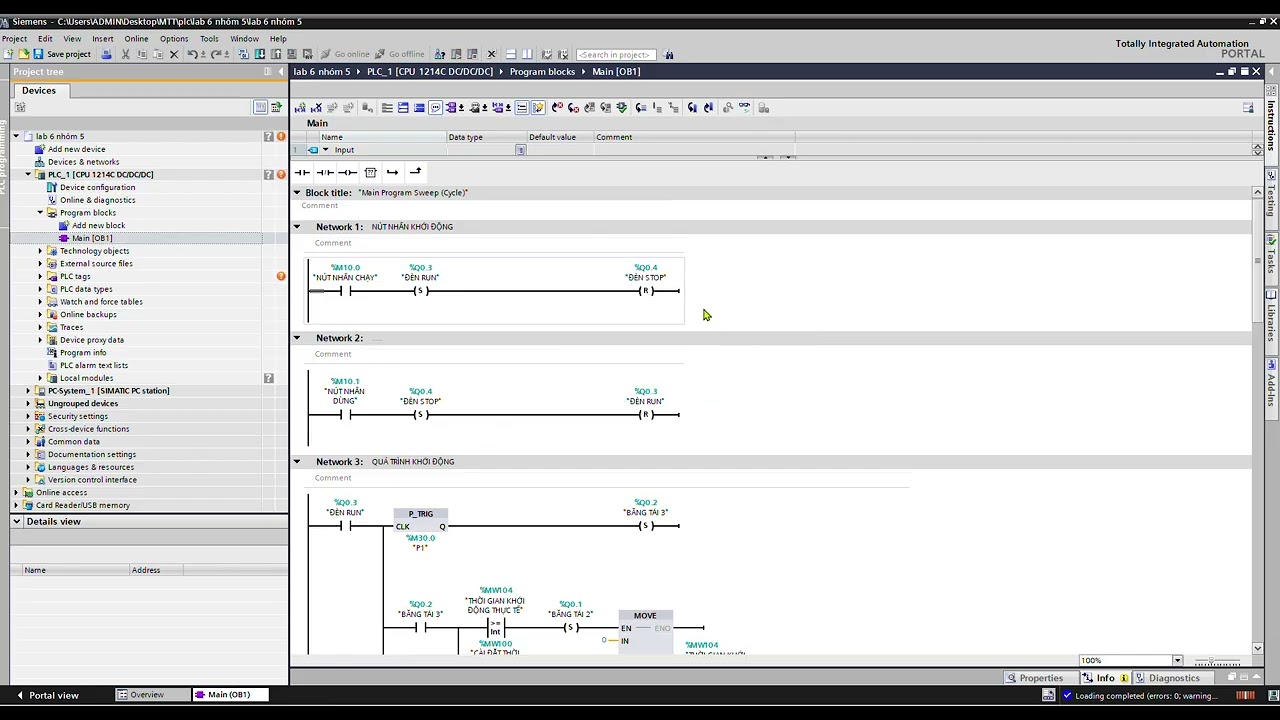This screenshot has width=1280, height=720.
Task: Expand the Input interface row
Action: pyautogui.click(x=325, y=150)
